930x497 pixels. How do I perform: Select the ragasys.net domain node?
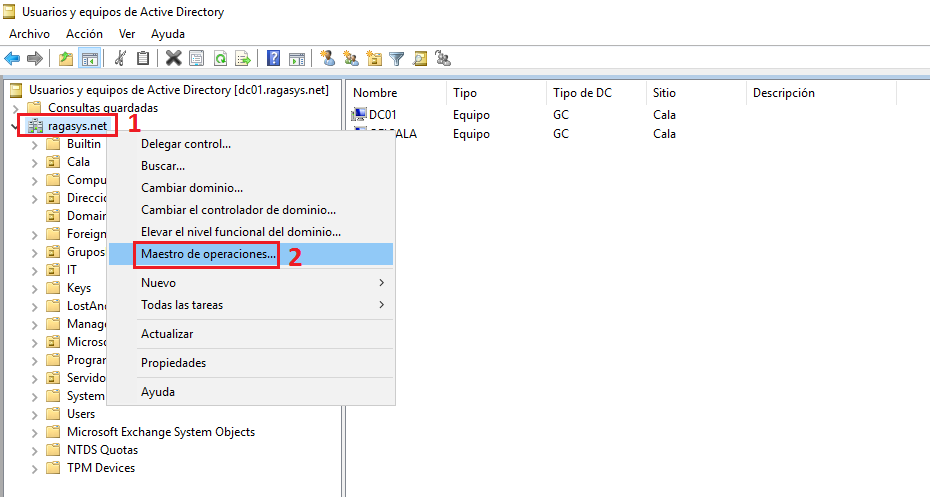(78, 126)
